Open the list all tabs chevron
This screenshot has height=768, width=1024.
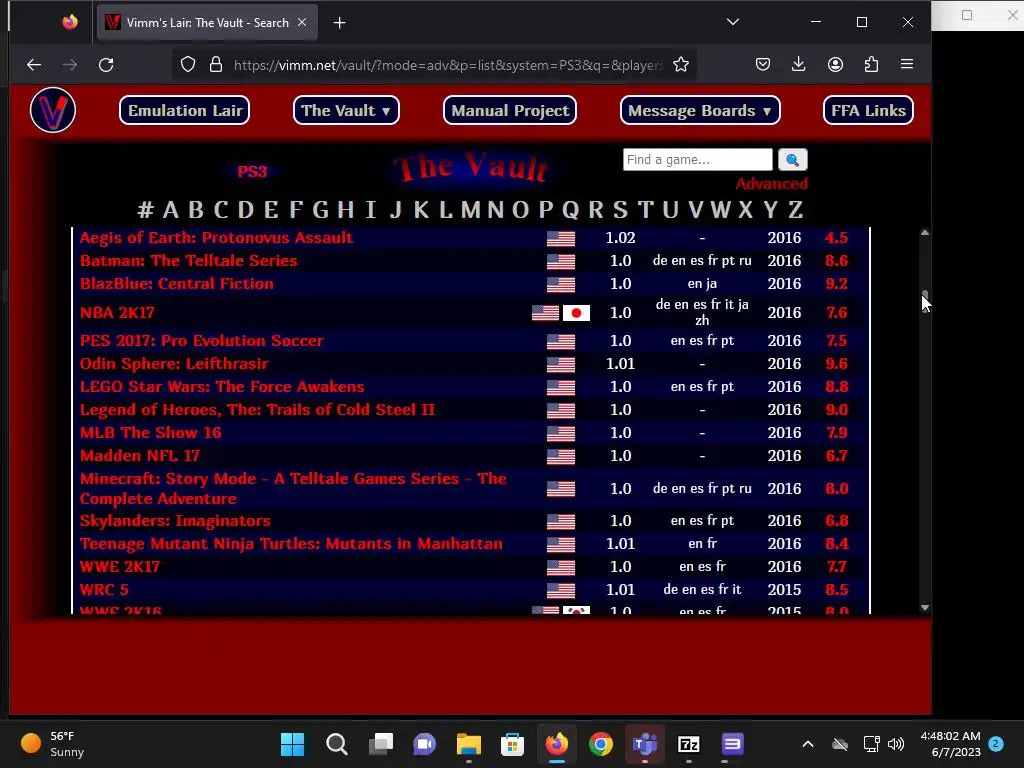[x=733, y=22]
